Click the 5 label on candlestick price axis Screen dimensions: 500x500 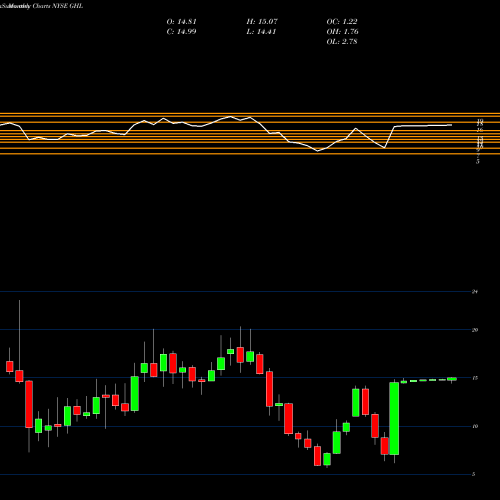pos(473,474)
